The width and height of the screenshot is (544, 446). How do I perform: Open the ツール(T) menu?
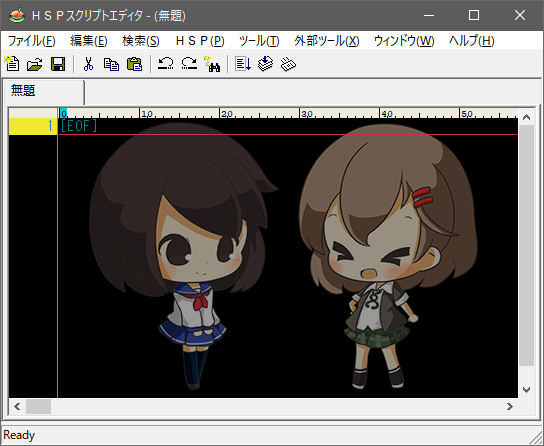pos(259,41)
